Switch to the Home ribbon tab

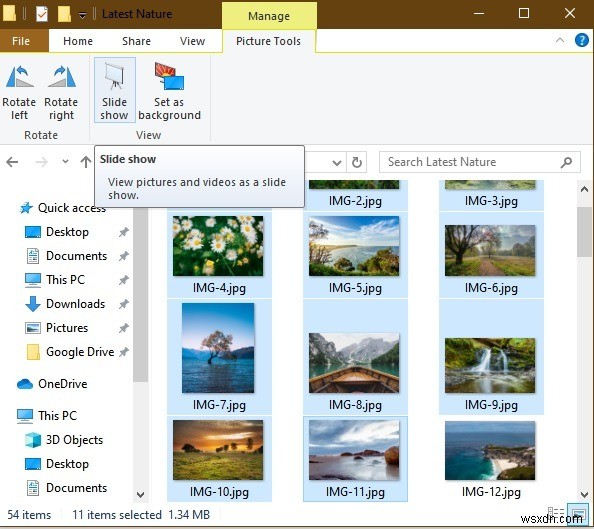78,41
